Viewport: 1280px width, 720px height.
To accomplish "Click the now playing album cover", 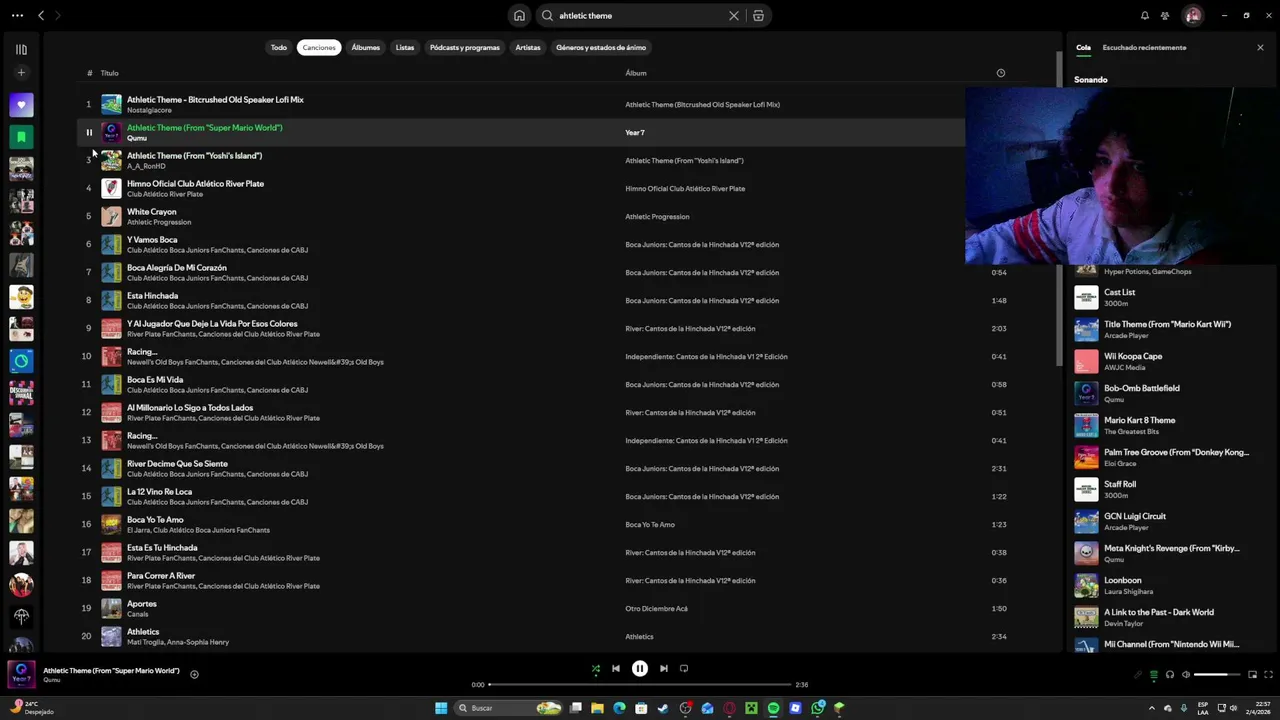I will click(x=21, y=675).
